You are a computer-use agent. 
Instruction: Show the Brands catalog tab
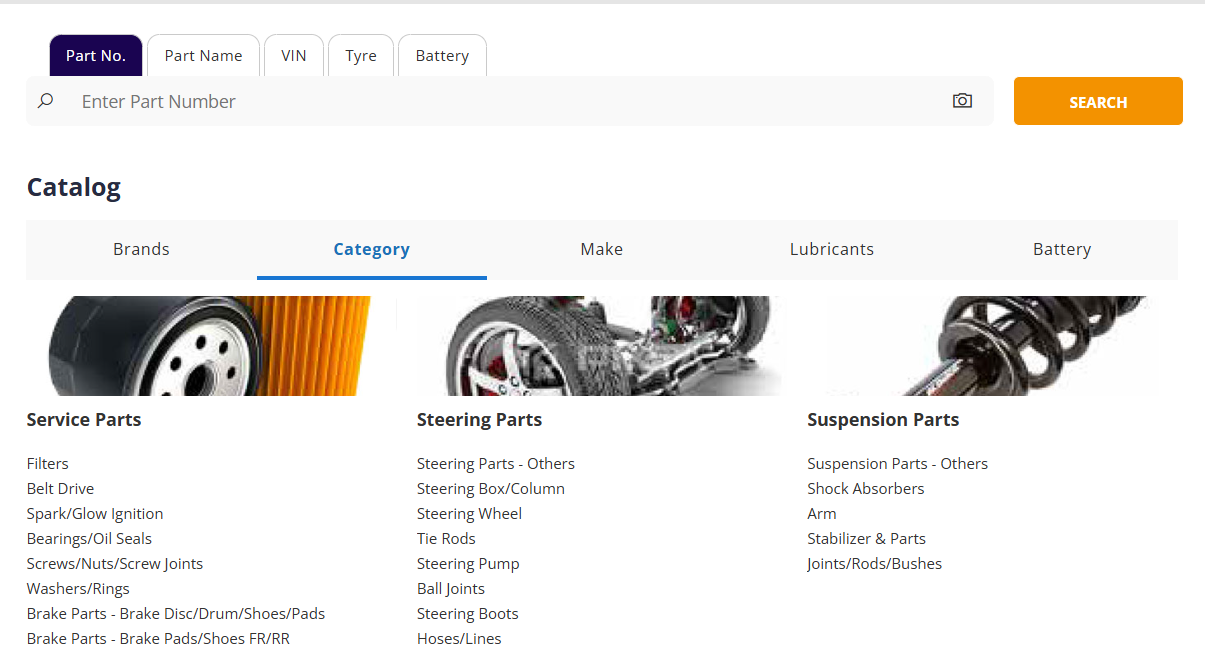tap(141, 250)
